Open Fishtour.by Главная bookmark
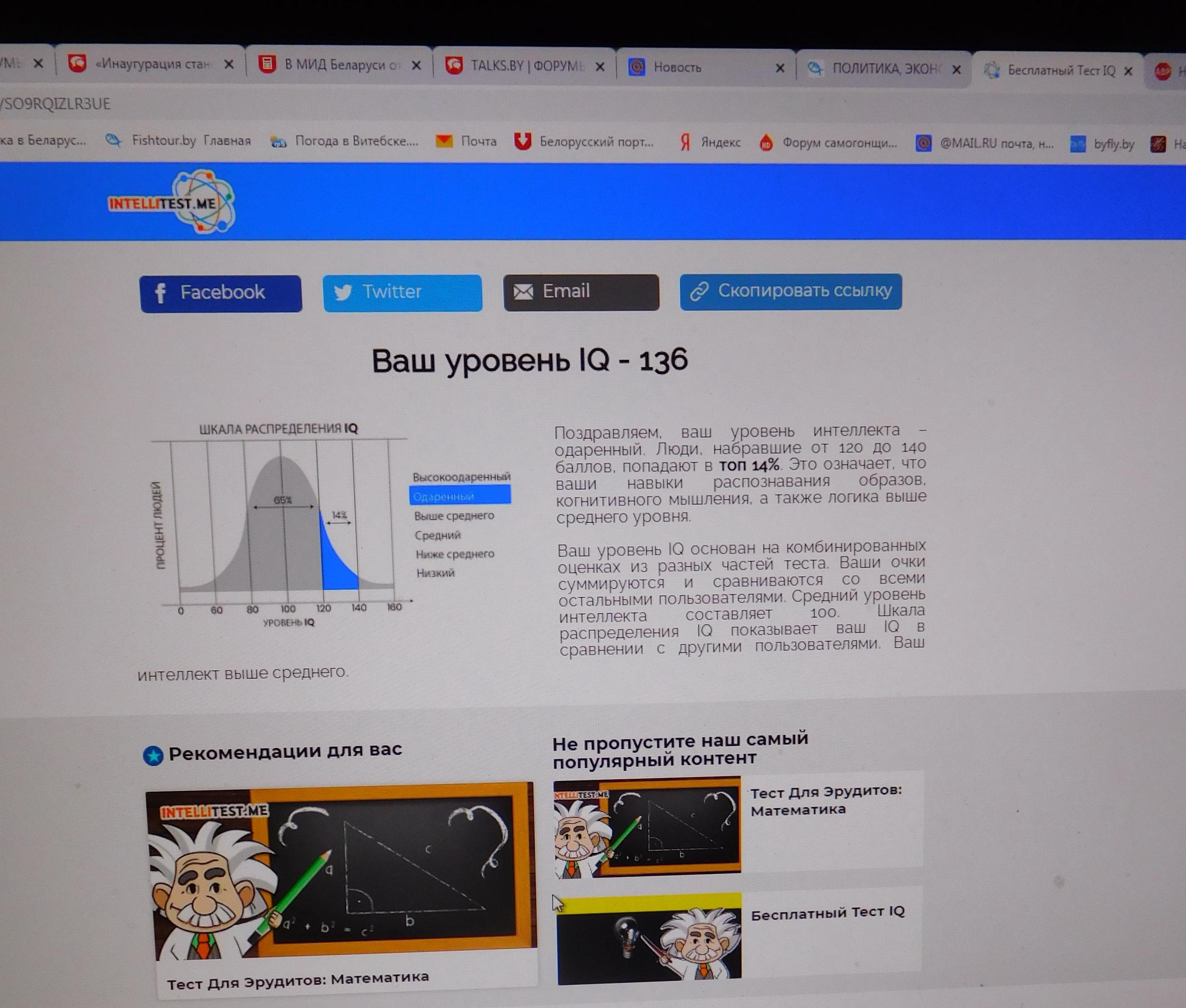Viewport: 1186px width, 1008px height. pos(179,141)
